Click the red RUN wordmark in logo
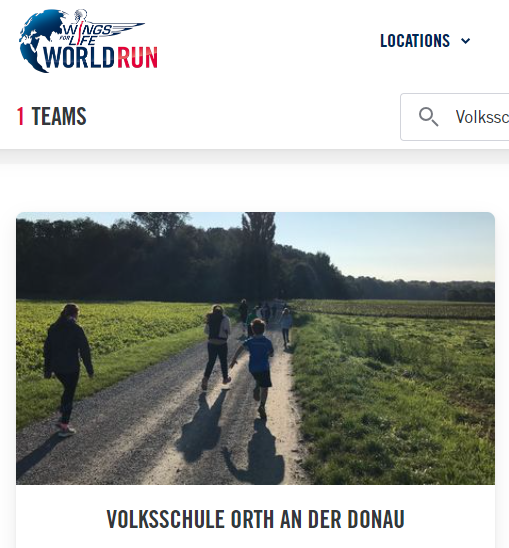Screen dimensions: 509x548 (137, 58)
